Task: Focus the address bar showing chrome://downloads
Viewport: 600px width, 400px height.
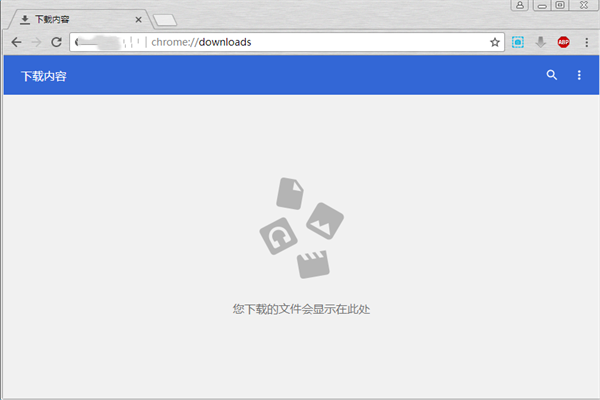Action: 300,42
